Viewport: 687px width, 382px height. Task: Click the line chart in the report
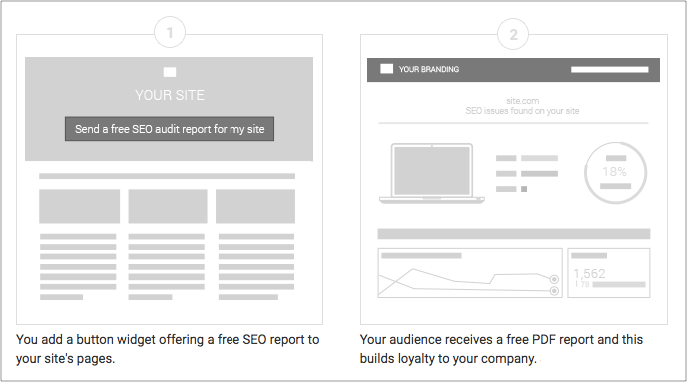coord(470,273)
